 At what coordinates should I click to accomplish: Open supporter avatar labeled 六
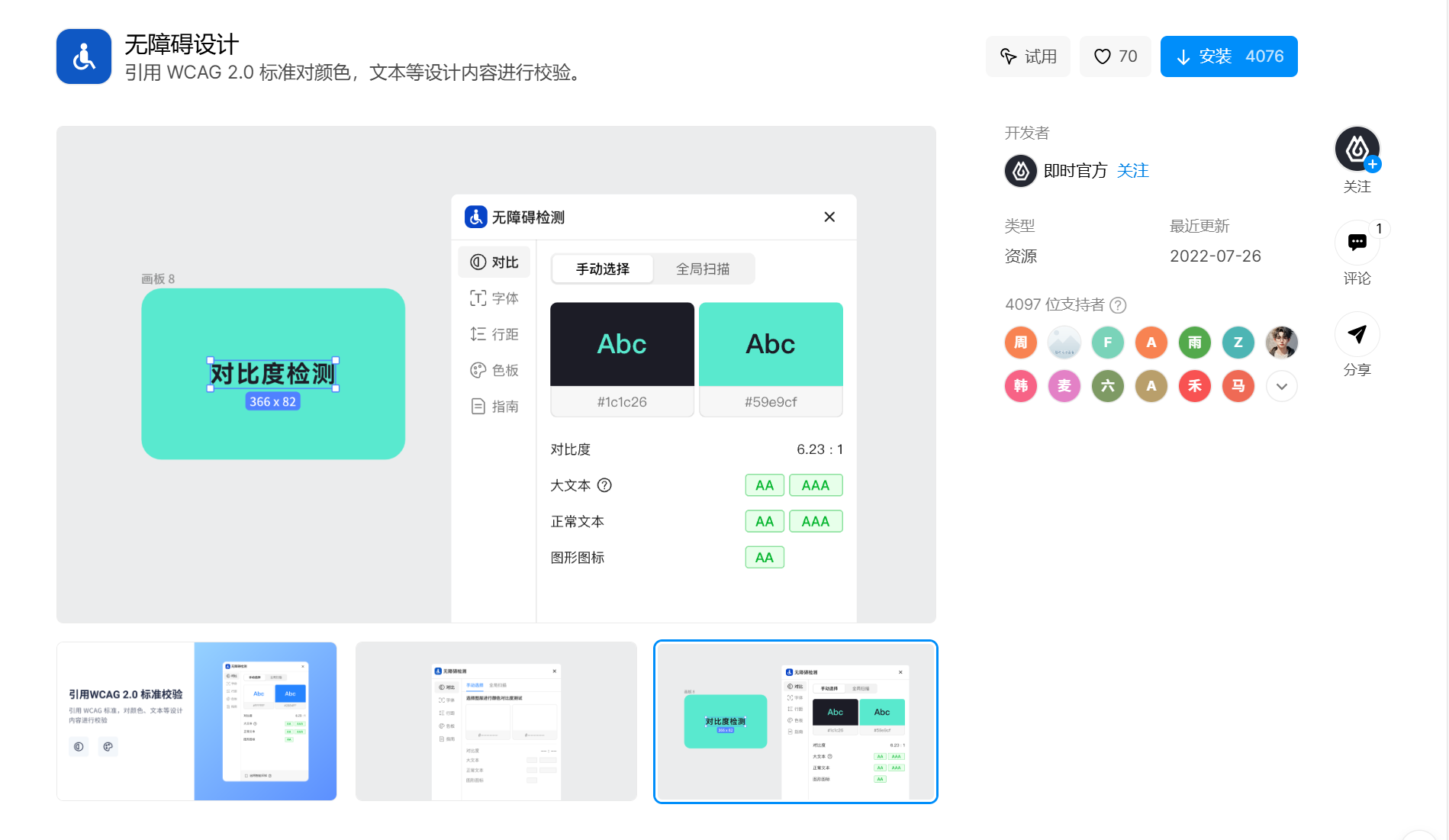[1108, 386]
